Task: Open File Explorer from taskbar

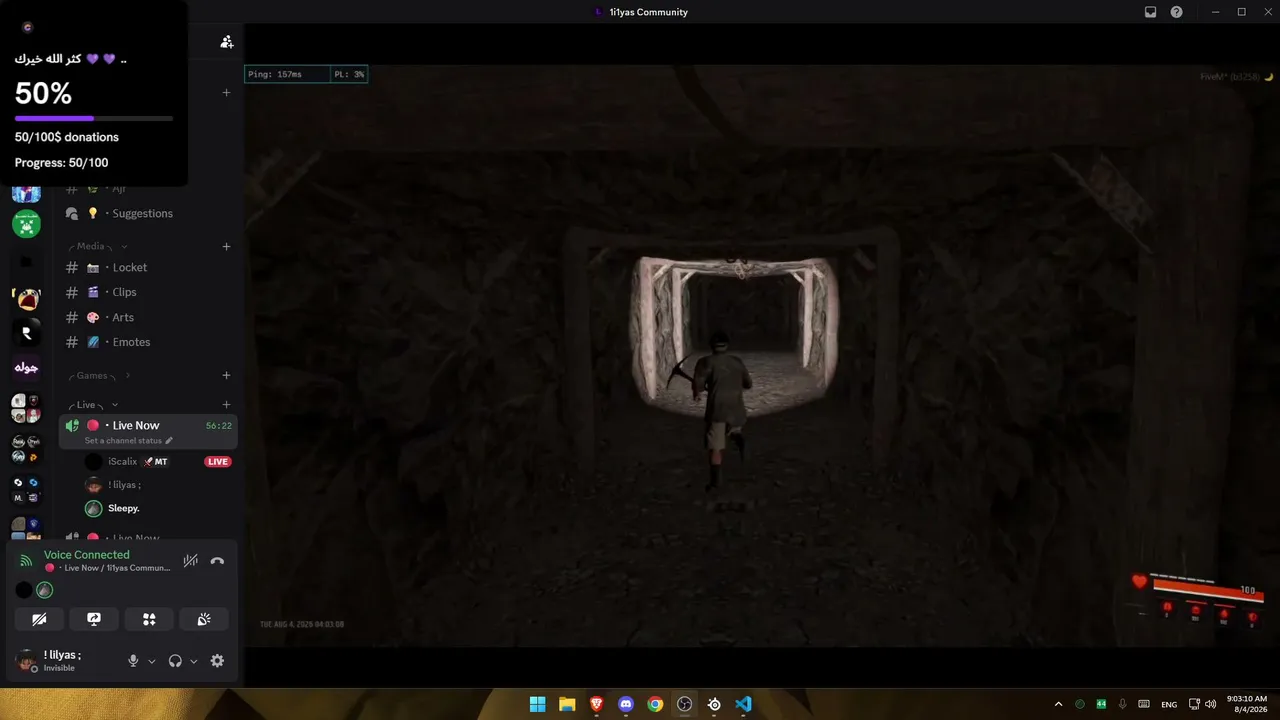Action: [567, 704]
